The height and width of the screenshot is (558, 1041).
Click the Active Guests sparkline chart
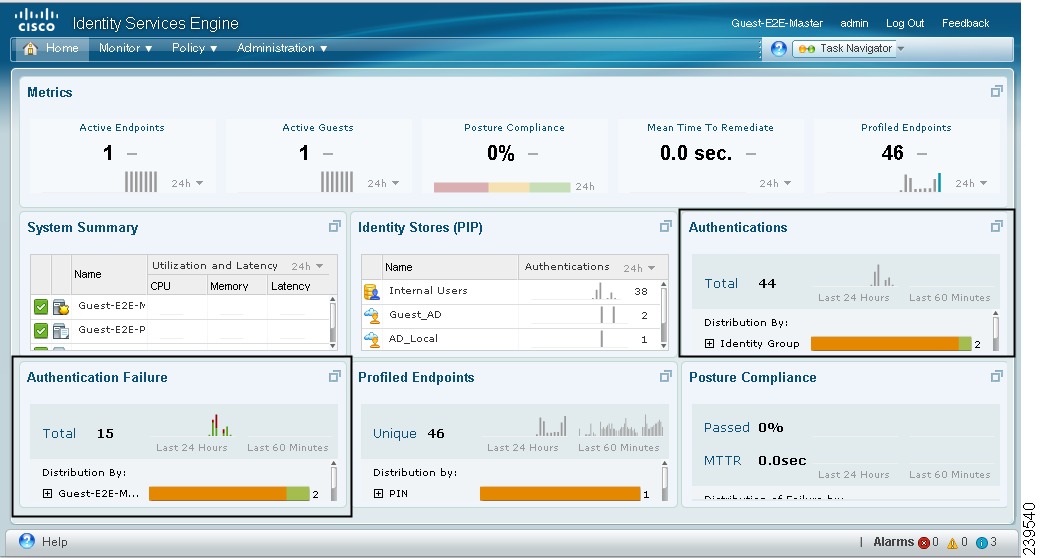tap(337, 181)
